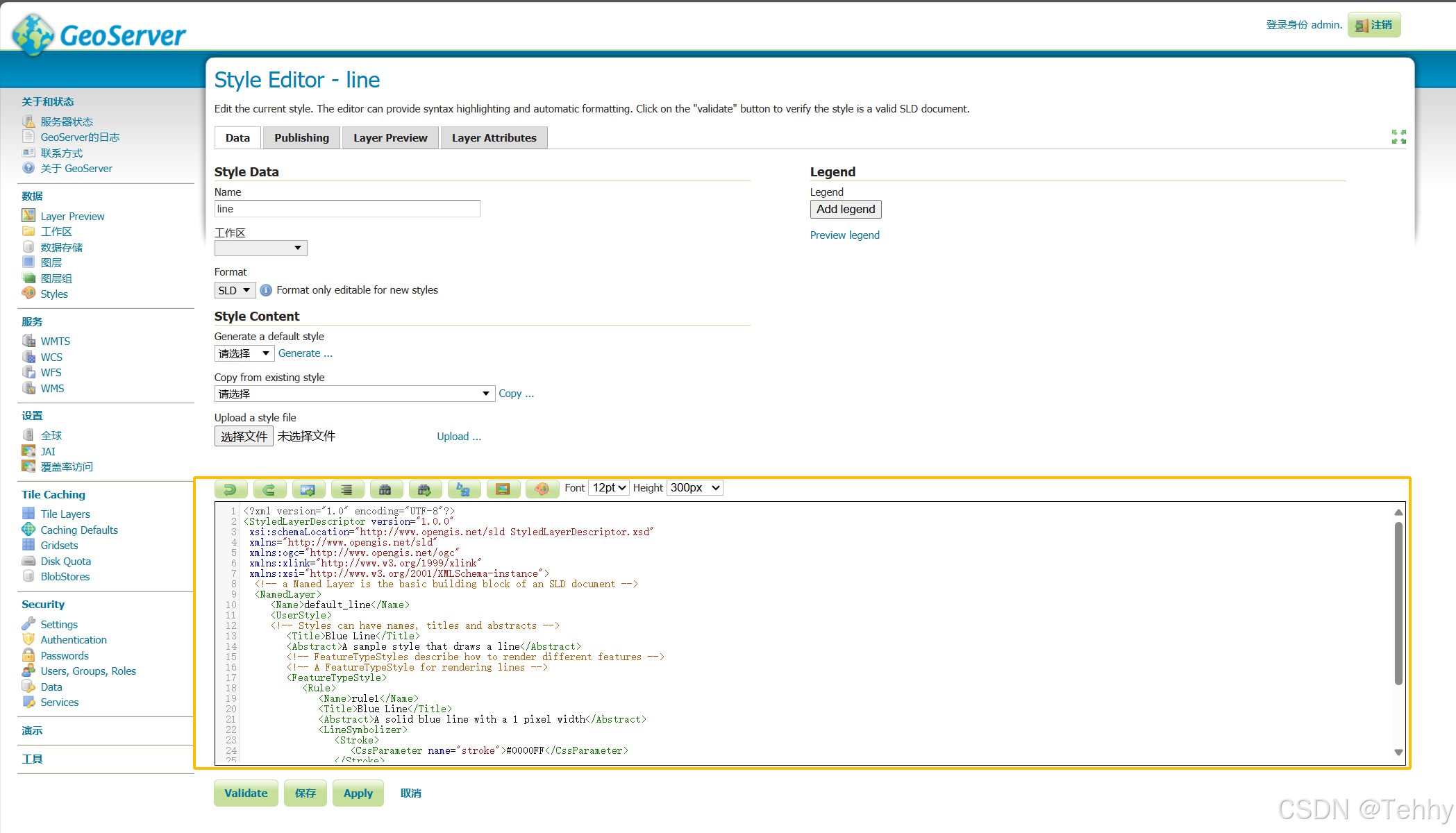Click the insert image picture icon
This screenshot has width=1456, height=833.
pyautogui.click(x=503, y=489)
